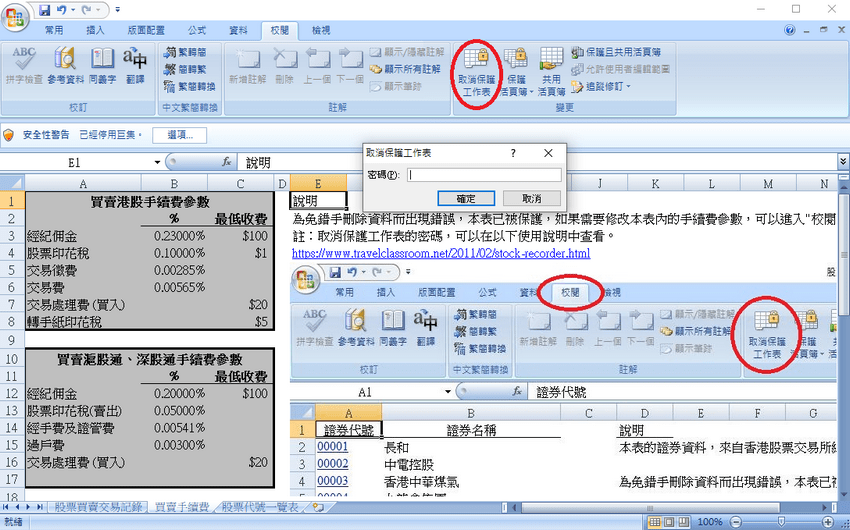
Task: Click the select-all corner of main worksheet
Action: tap(12, 183)
